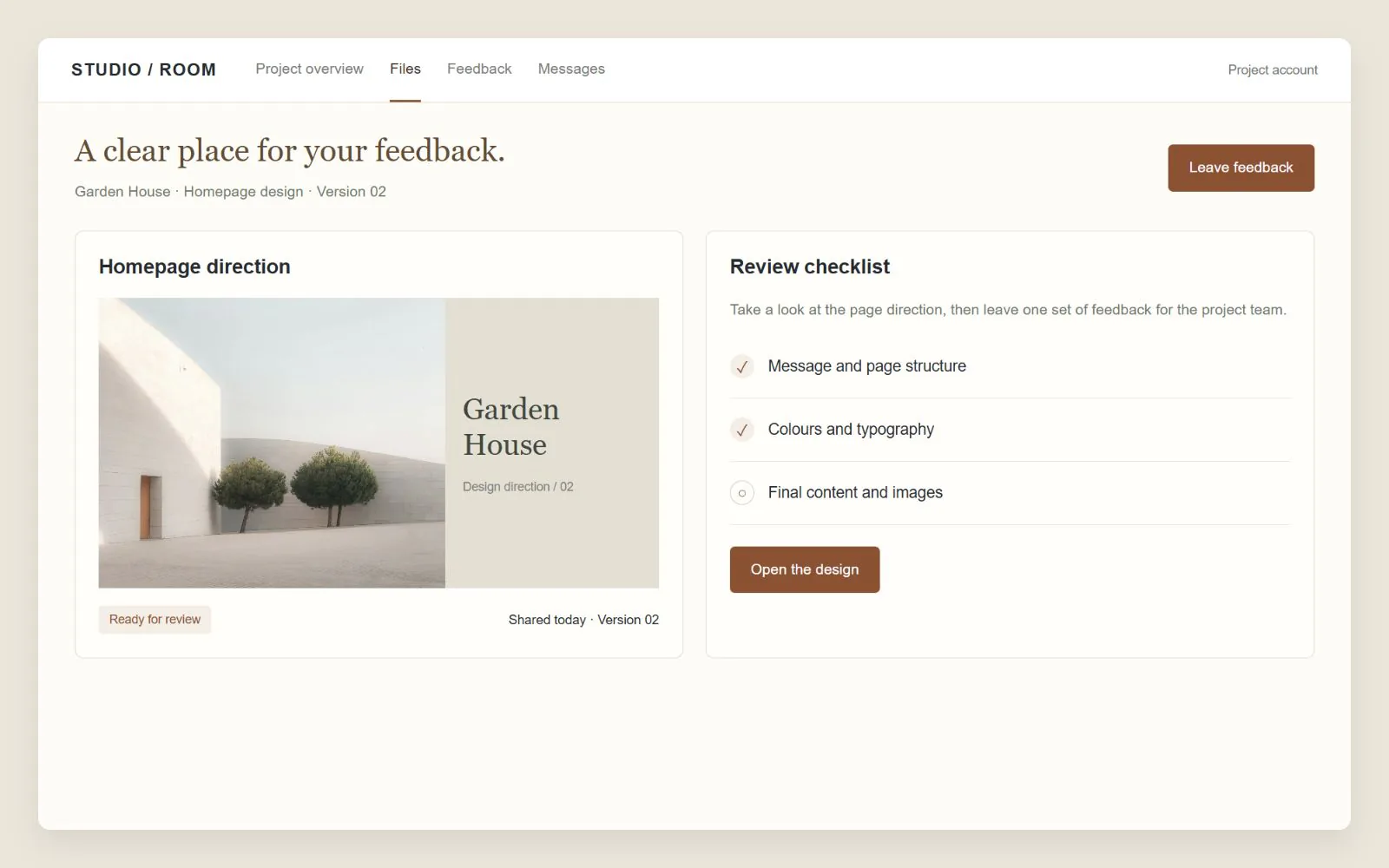Click the "Garden House · Homepage design · Version 02" breadcrumb
This screenshot has width=1389, height=868.
pos(230,192)
